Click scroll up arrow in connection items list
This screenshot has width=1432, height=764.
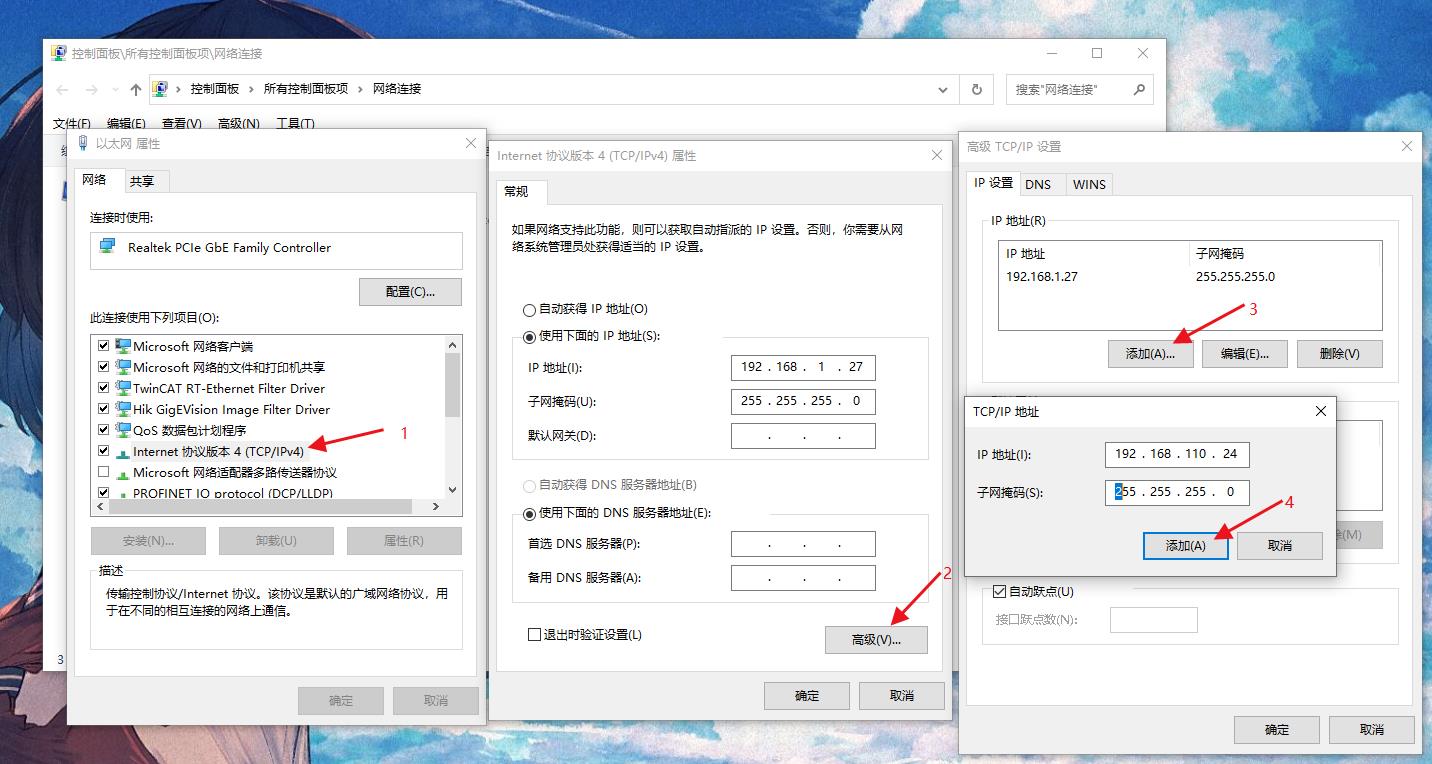pos(452,343)
